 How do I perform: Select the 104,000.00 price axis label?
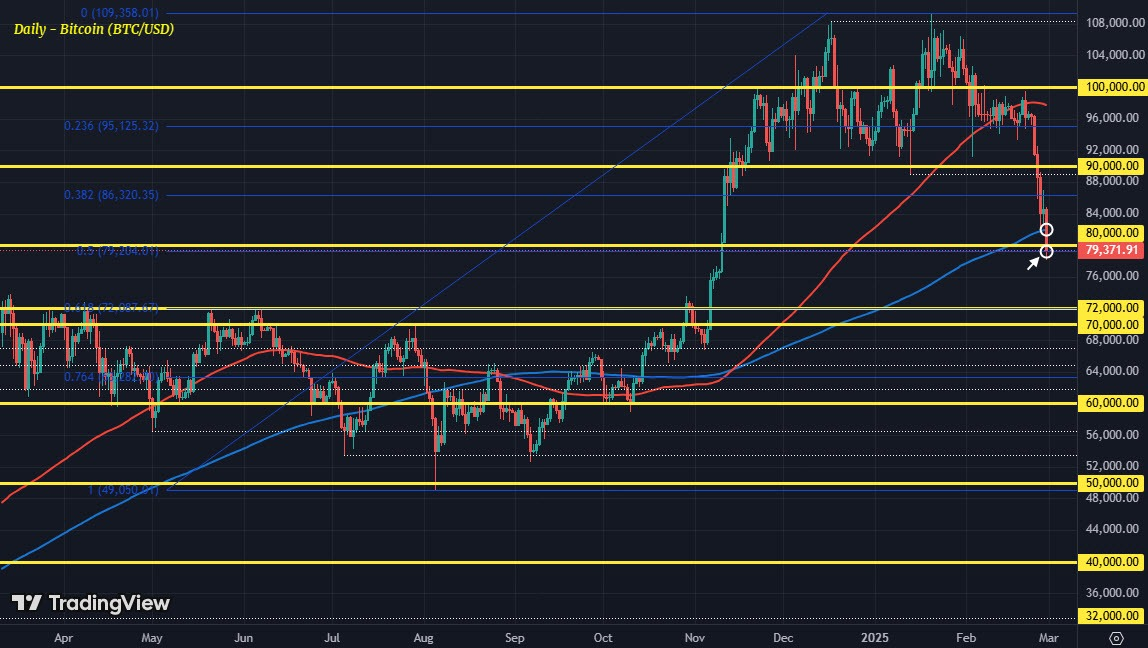point(1115,54)
